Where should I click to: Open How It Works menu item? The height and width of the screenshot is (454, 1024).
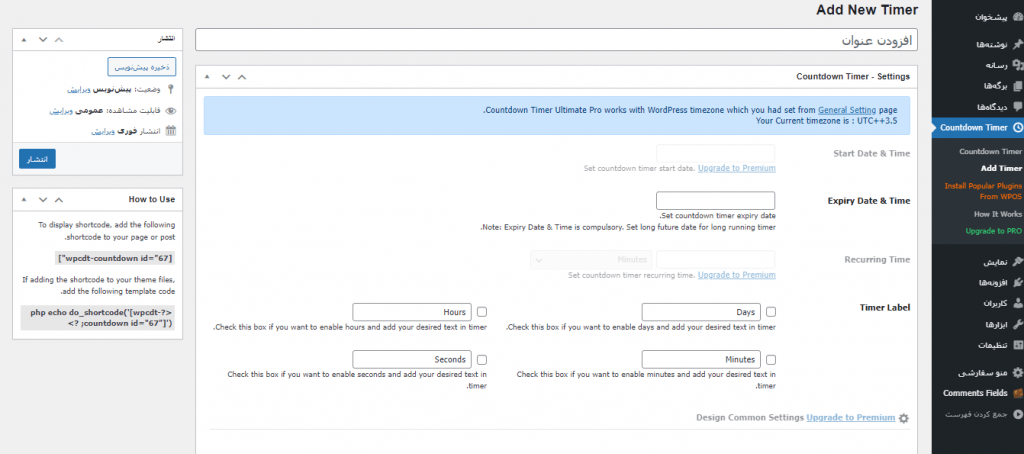pos(997,214)
